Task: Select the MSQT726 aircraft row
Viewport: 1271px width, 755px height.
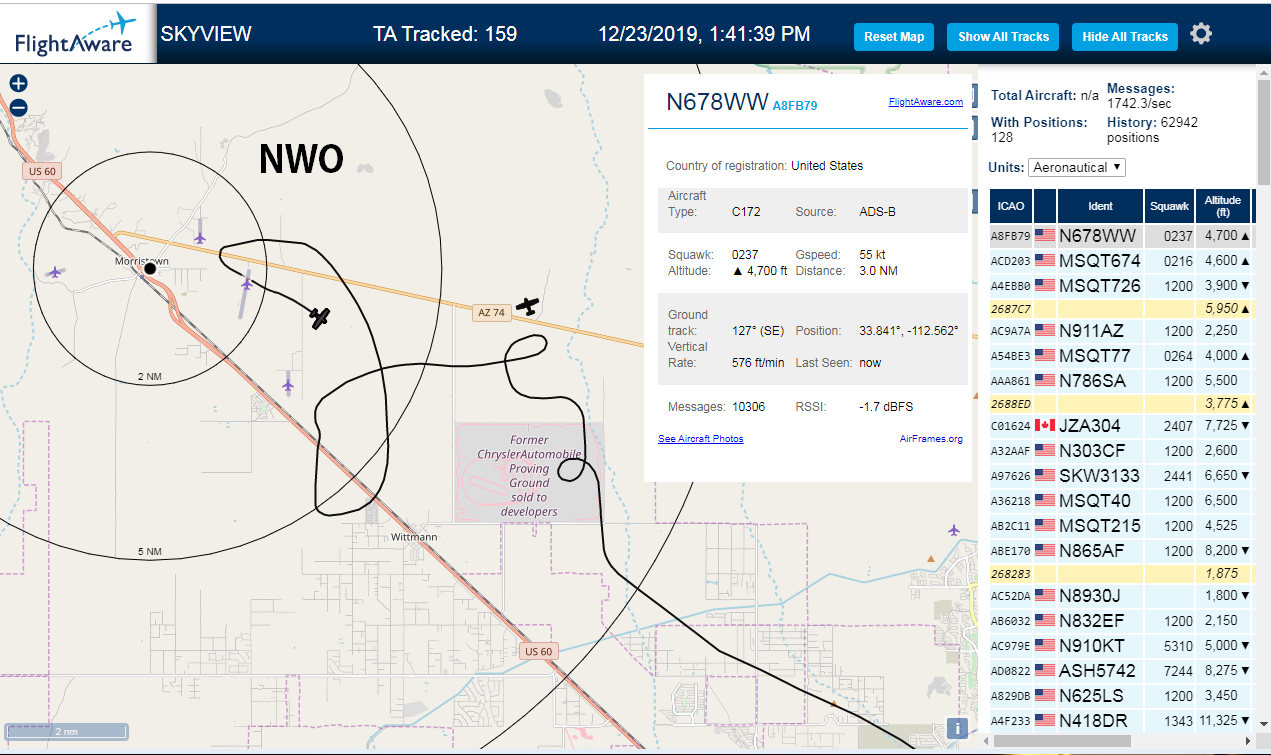Action: click(x=1120, y=285)
